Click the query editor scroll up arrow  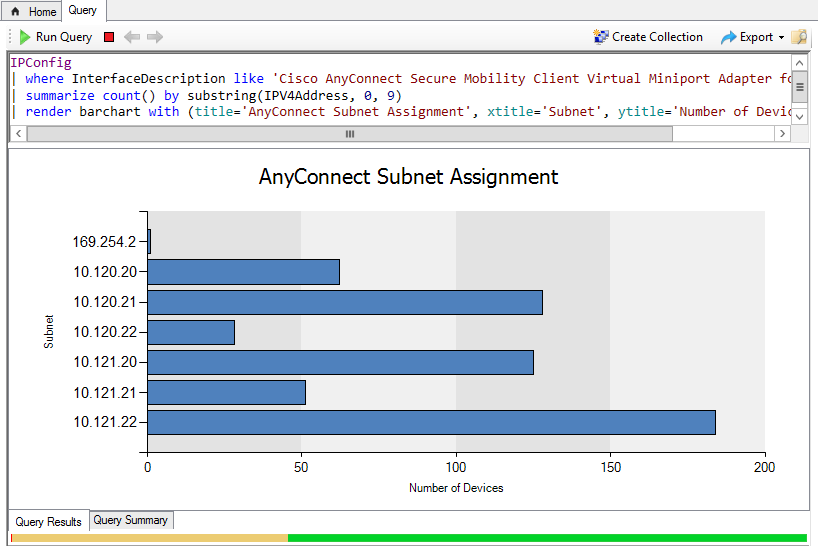799,64
